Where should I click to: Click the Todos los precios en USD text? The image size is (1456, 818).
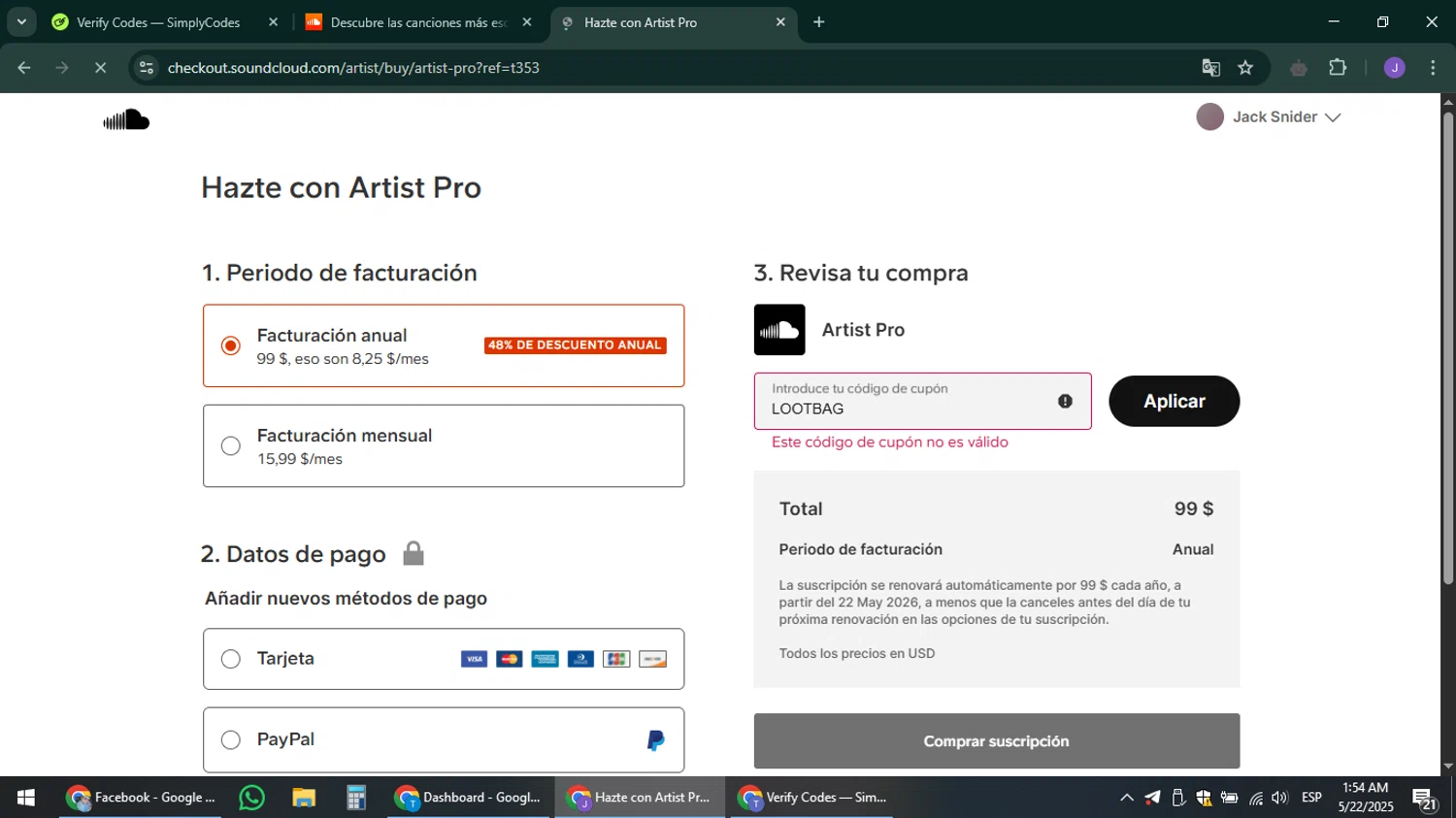857,654
